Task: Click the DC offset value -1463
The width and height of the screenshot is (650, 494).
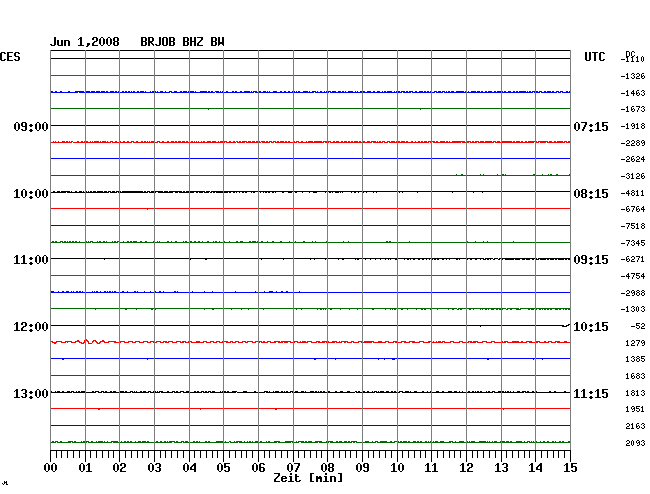Action: click(x=633, y=93)
